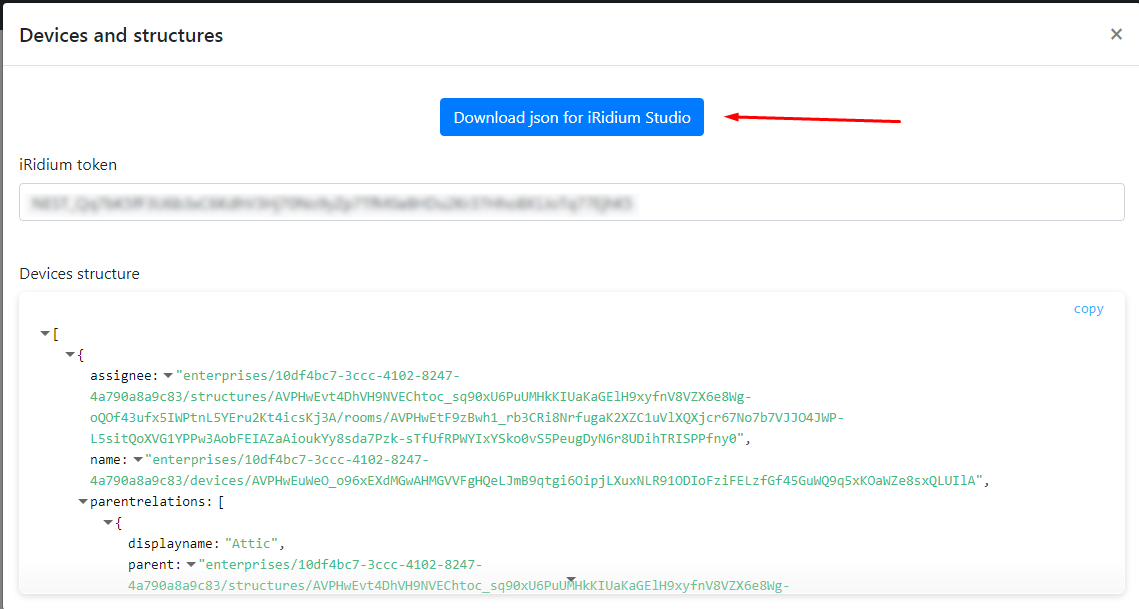Close the Devices and structures dialog
1139x609 pixels.
coord(1116,33)
